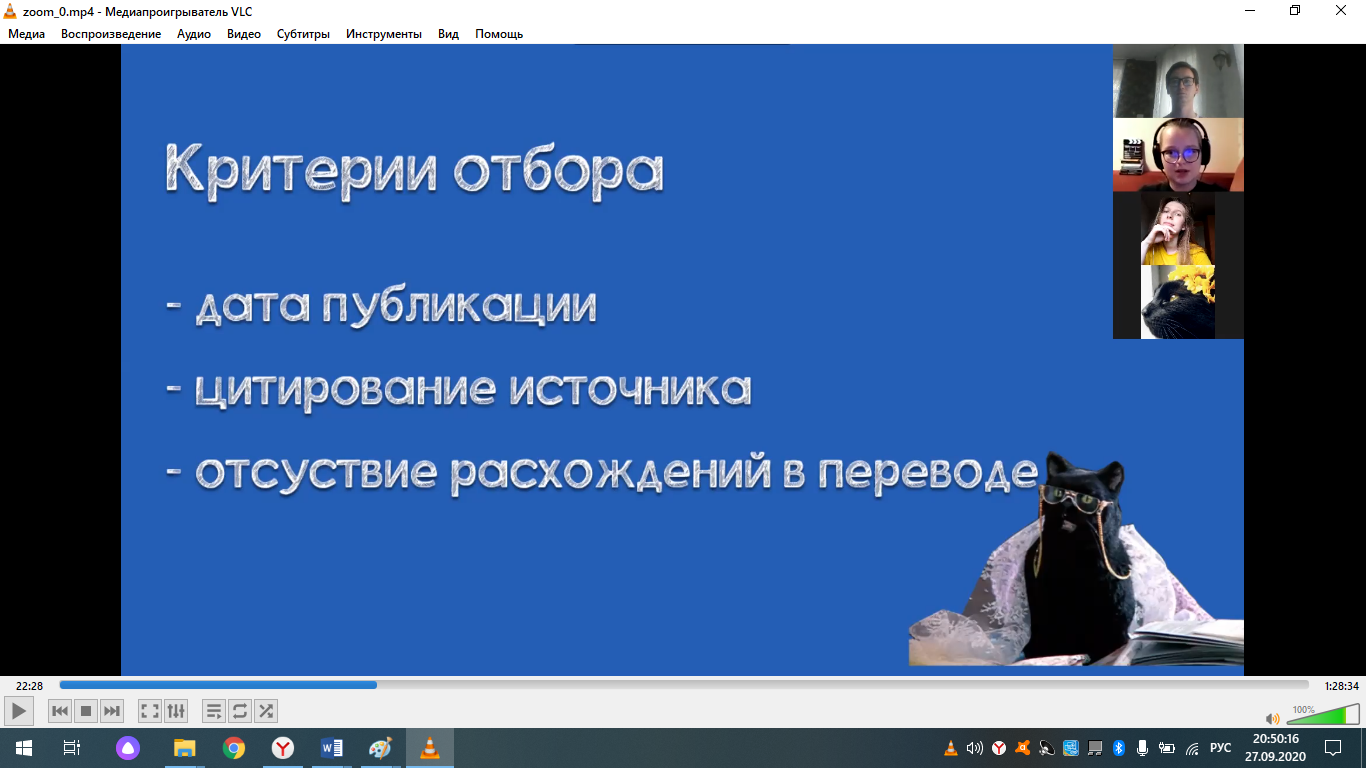The height and width of the screenshot is (768, 1366).
Task: Click the microphone tray icon
Action: tap(1143, 748)
